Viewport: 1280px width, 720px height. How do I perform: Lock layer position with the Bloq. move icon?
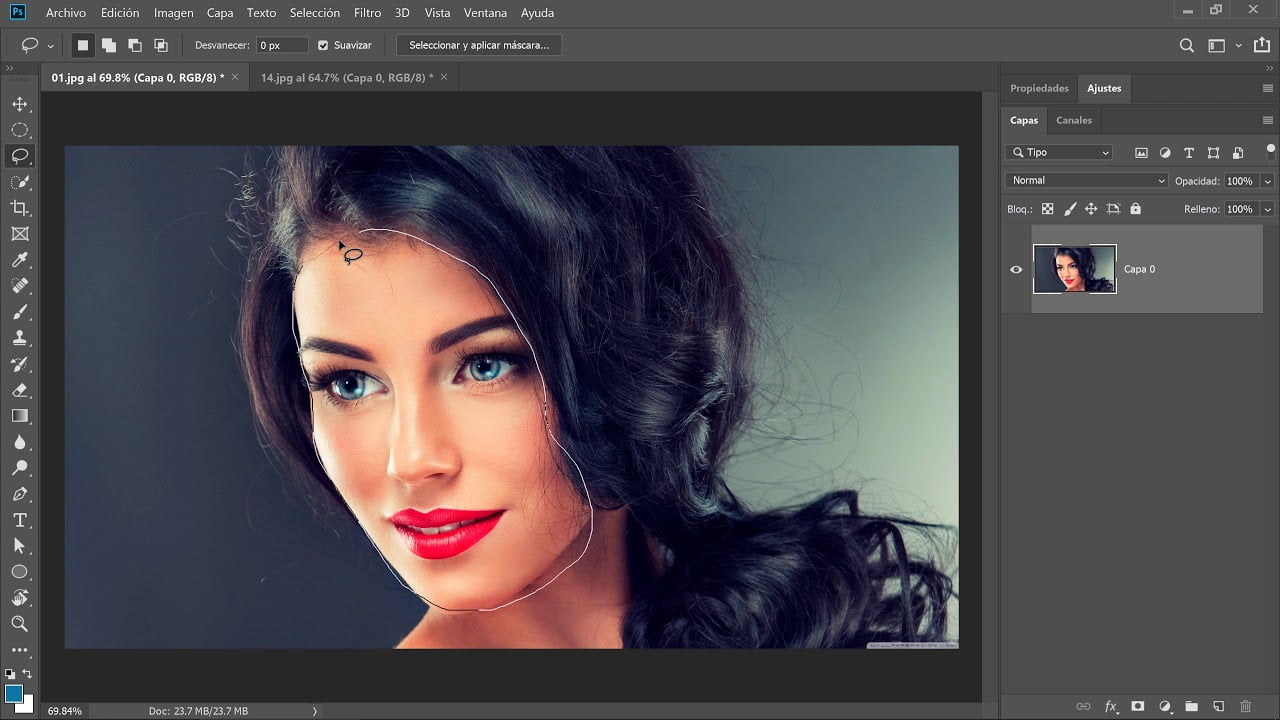tap(1092, 208)
